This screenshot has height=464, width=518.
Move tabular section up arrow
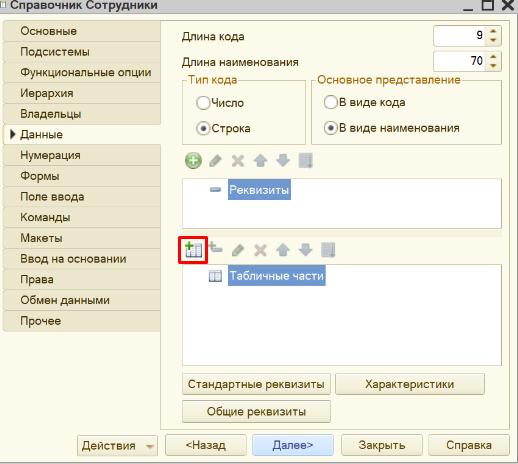click(283, 250)
